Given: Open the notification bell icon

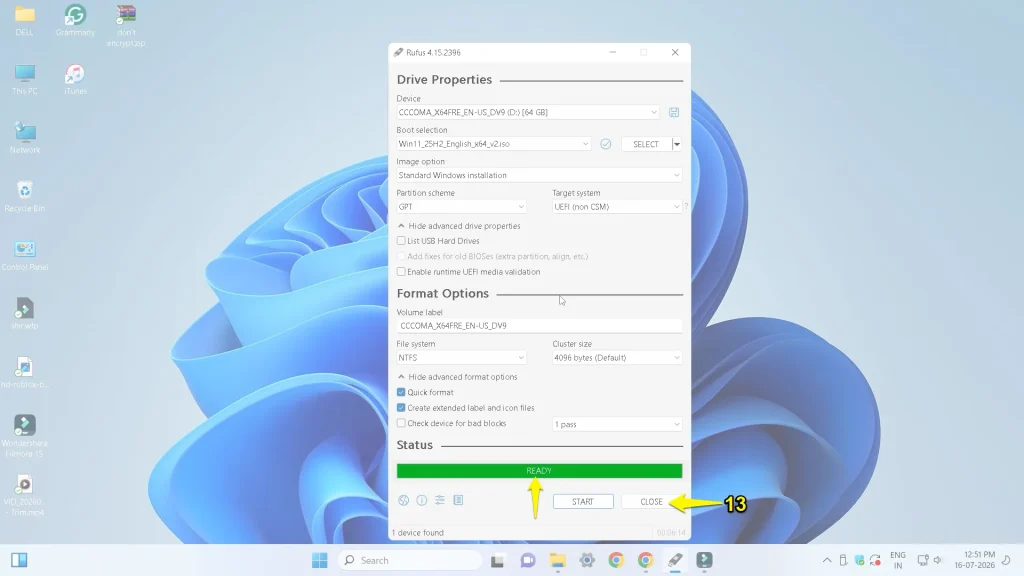Looking at the screenshot, I should tap(1006, 560).
